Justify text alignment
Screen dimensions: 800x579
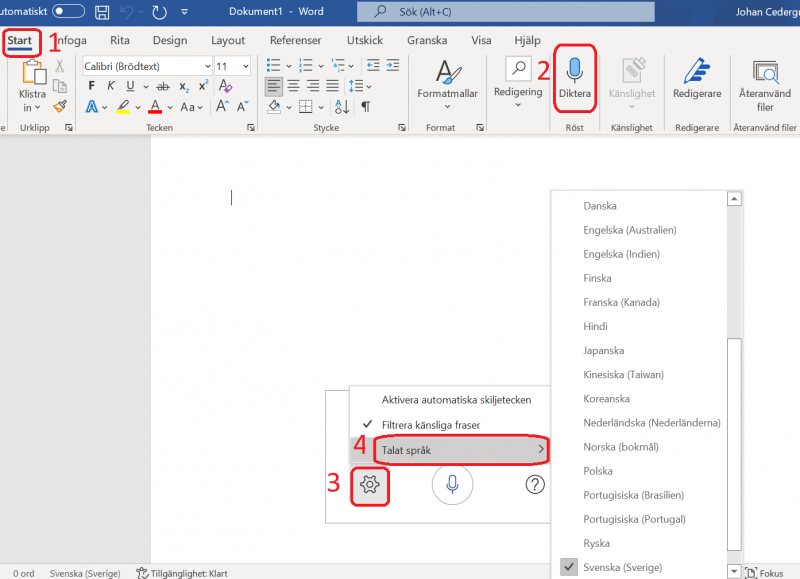pyautogui.click(x=332, y=86)
